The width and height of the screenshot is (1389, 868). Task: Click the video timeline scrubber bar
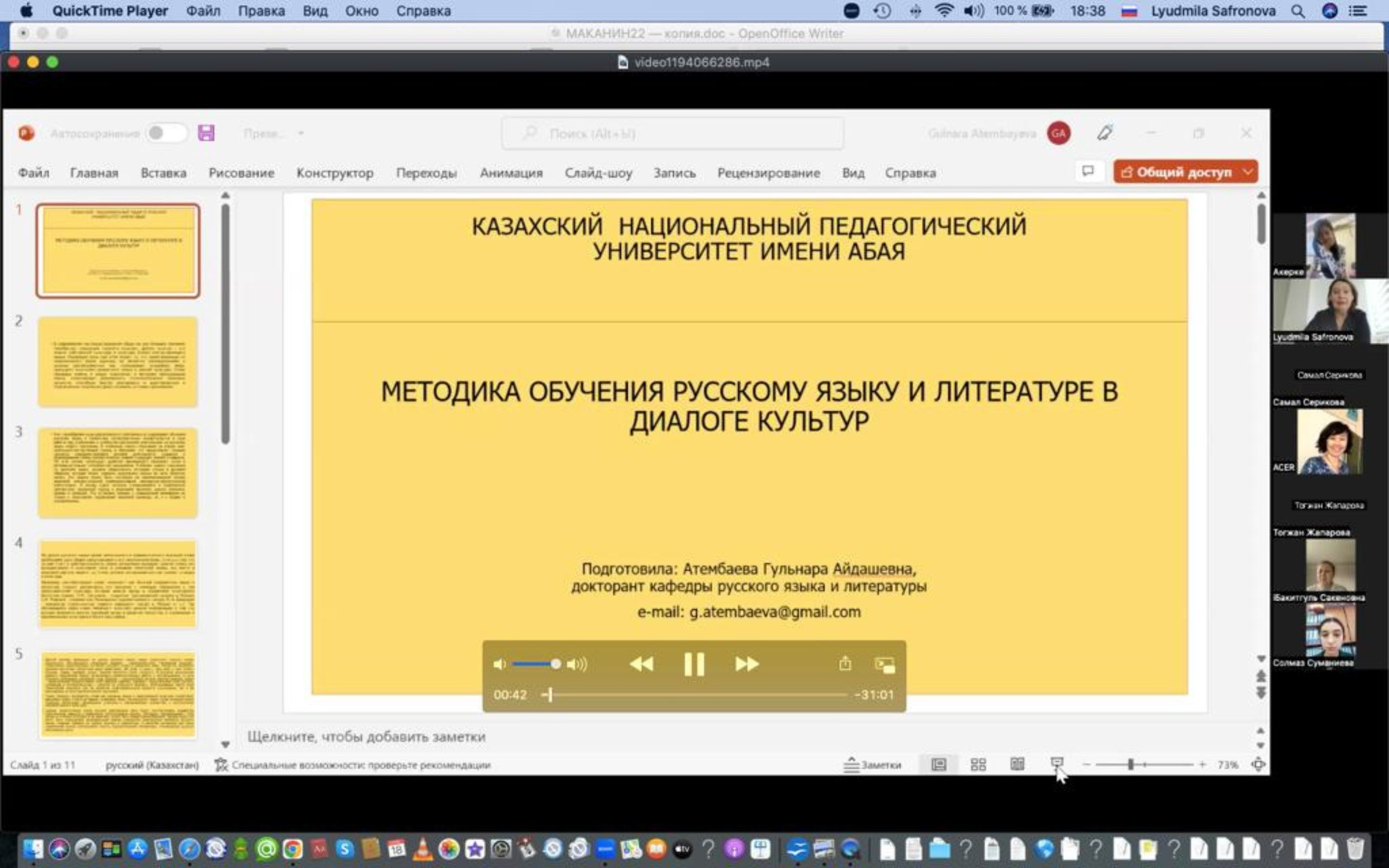click(x=694, y=694)
